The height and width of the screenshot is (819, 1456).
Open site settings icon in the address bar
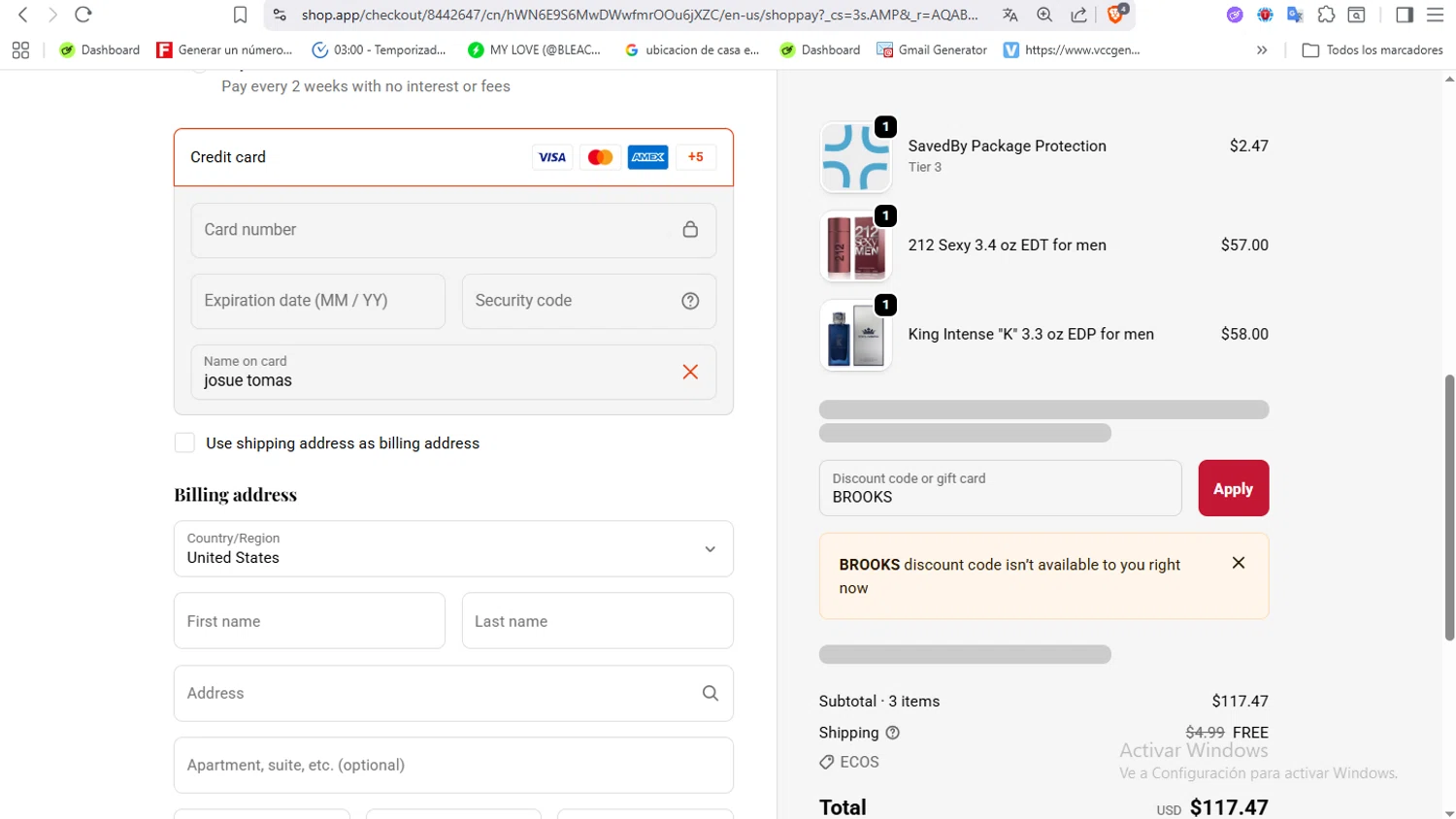pos(280,15)
